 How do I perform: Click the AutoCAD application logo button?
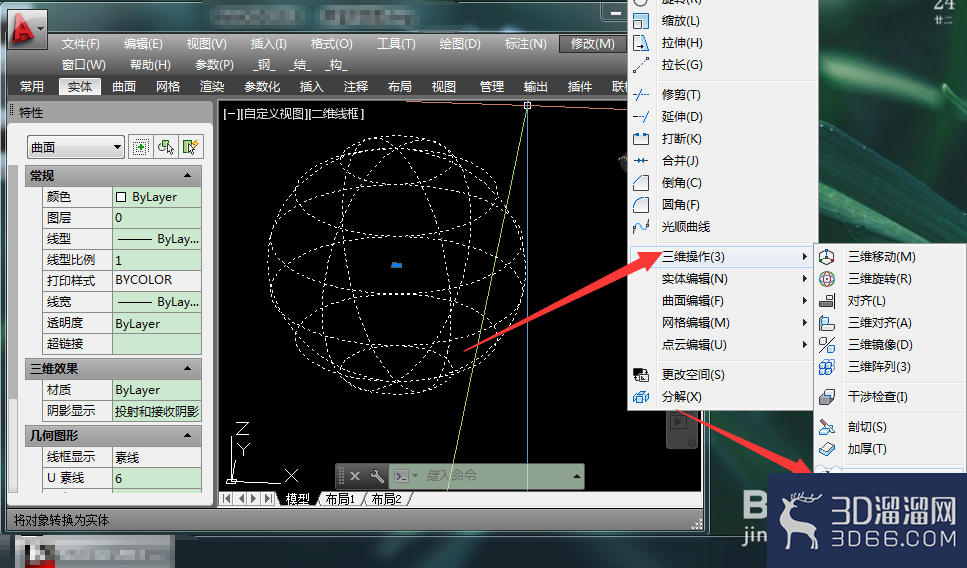click(x=27, y=29)
